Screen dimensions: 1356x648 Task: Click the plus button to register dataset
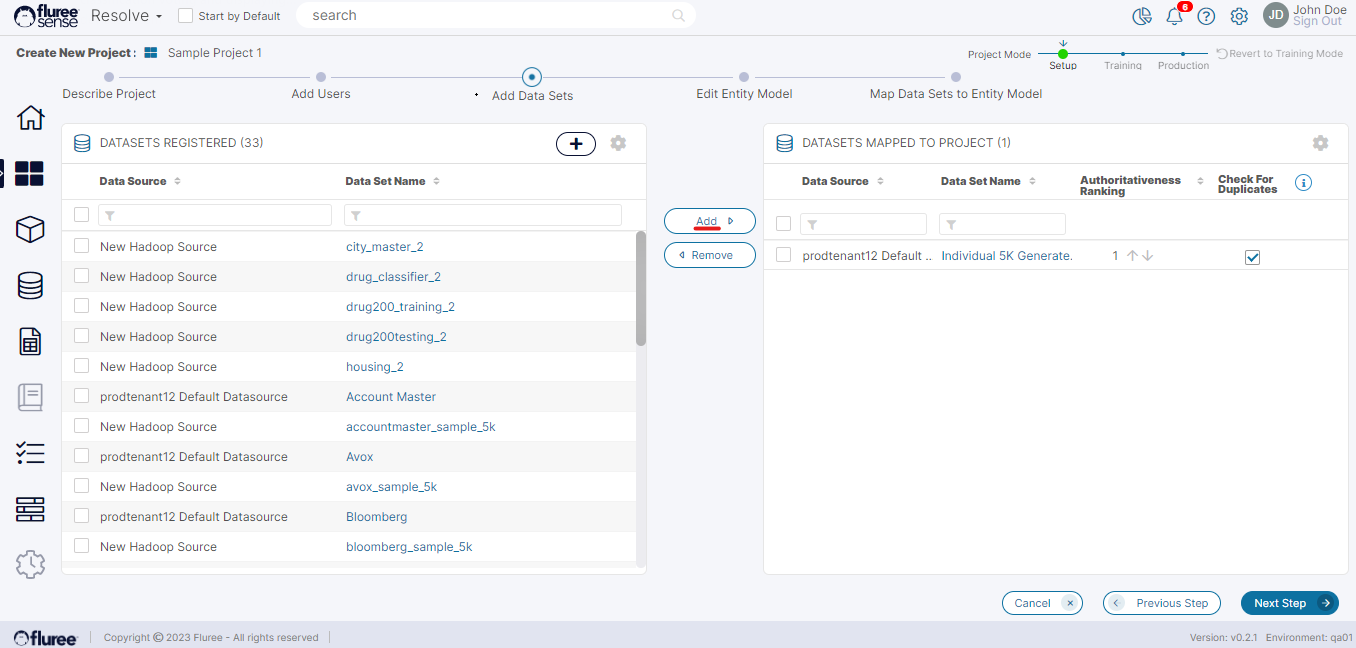(576, 144)
